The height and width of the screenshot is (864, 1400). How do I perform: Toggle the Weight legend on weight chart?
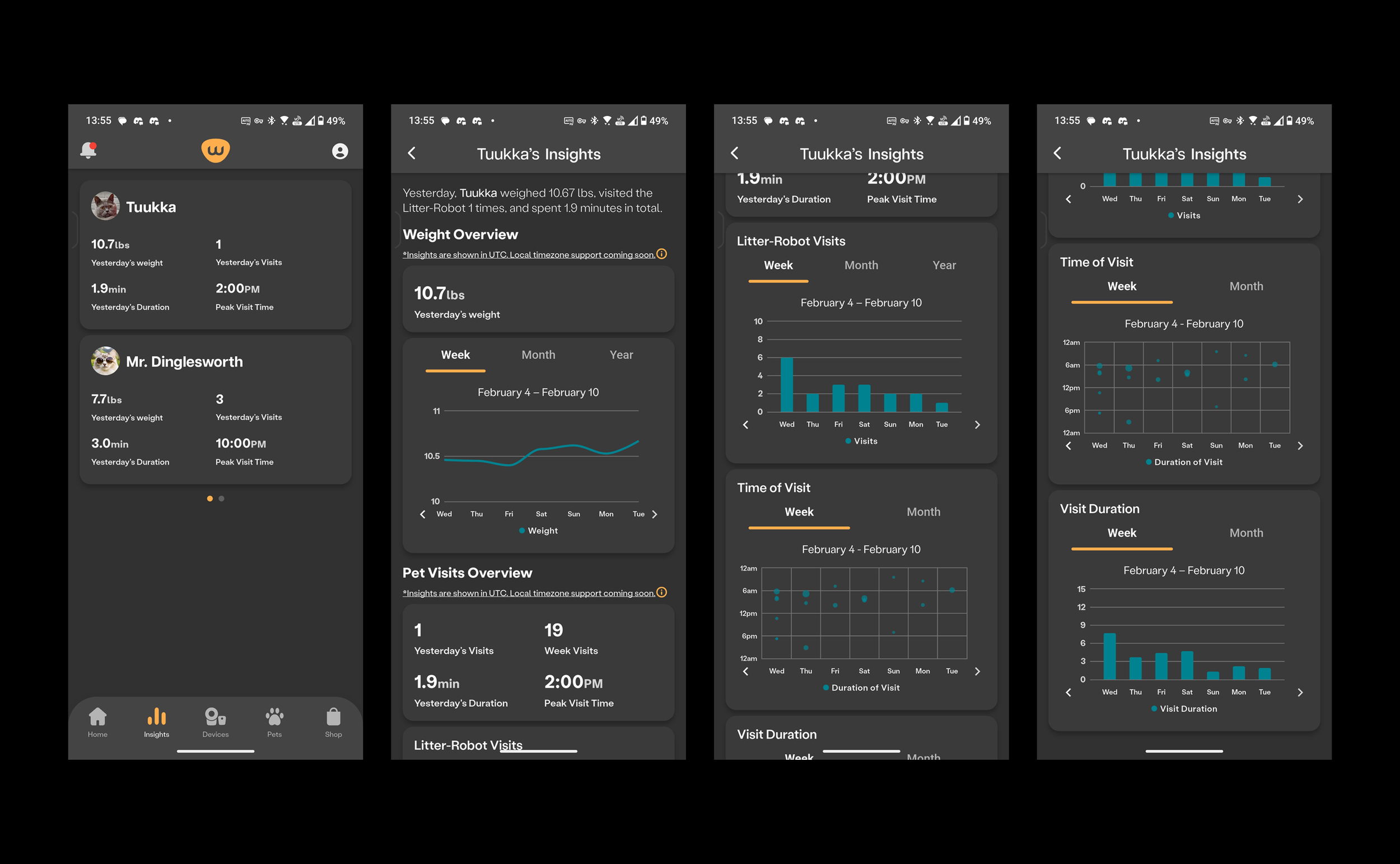tap(538, 530)
